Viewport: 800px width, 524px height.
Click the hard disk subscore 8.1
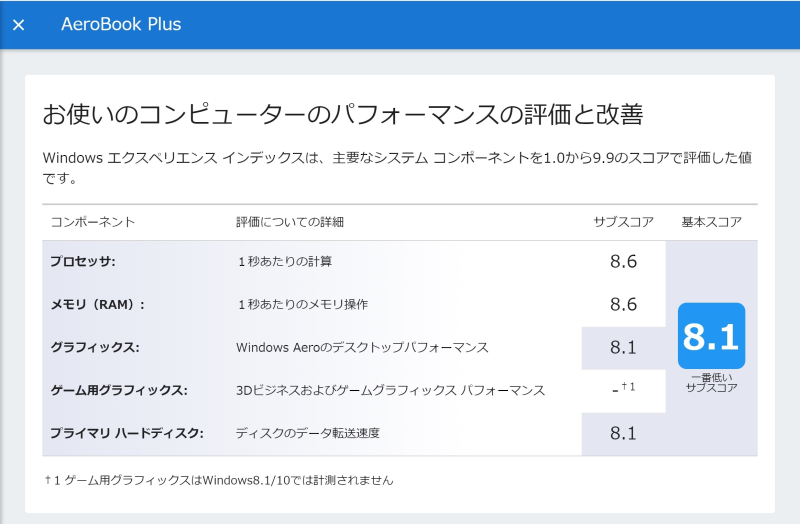point(623,433)
